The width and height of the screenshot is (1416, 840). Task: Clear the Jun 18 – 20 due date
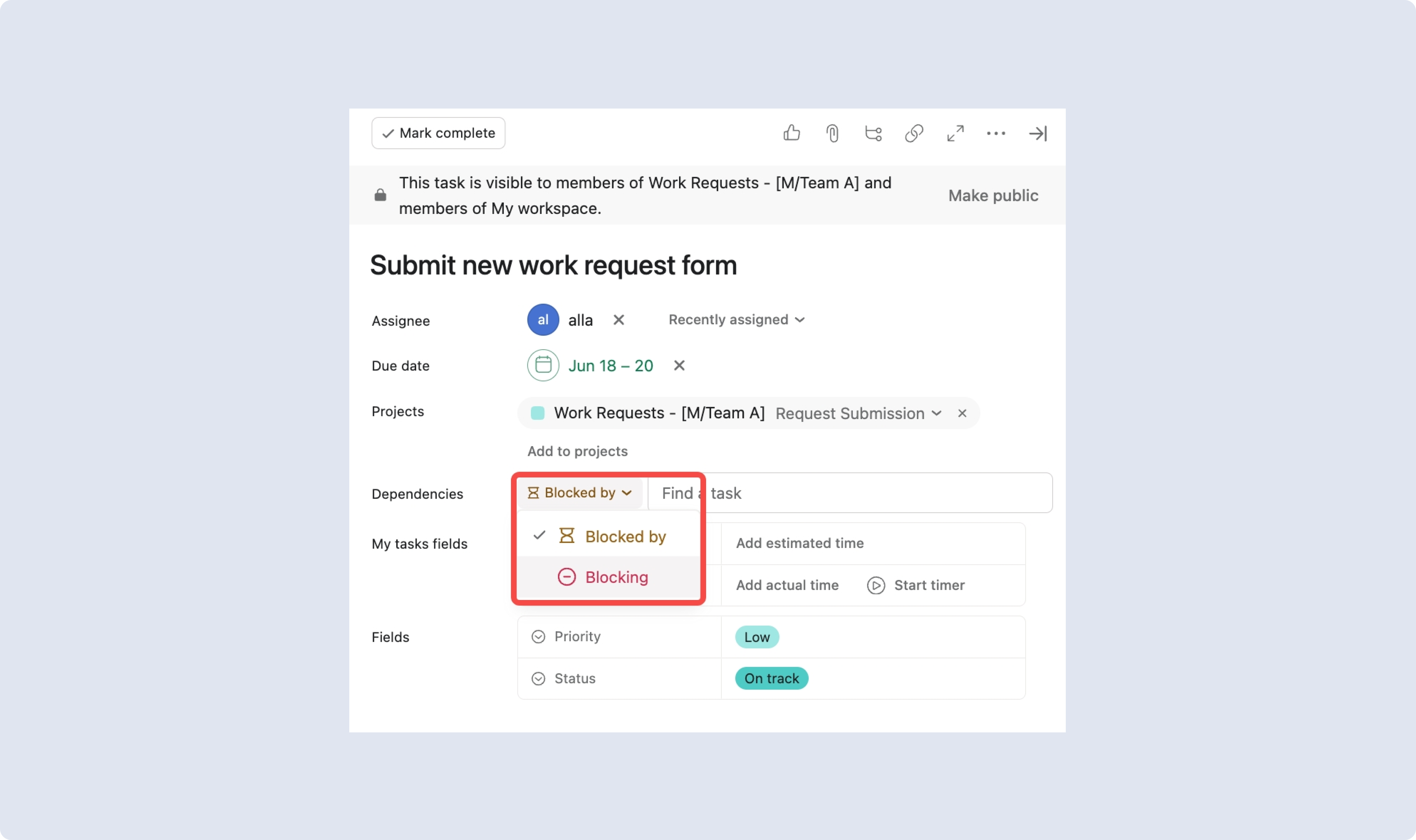click(679, 366)
